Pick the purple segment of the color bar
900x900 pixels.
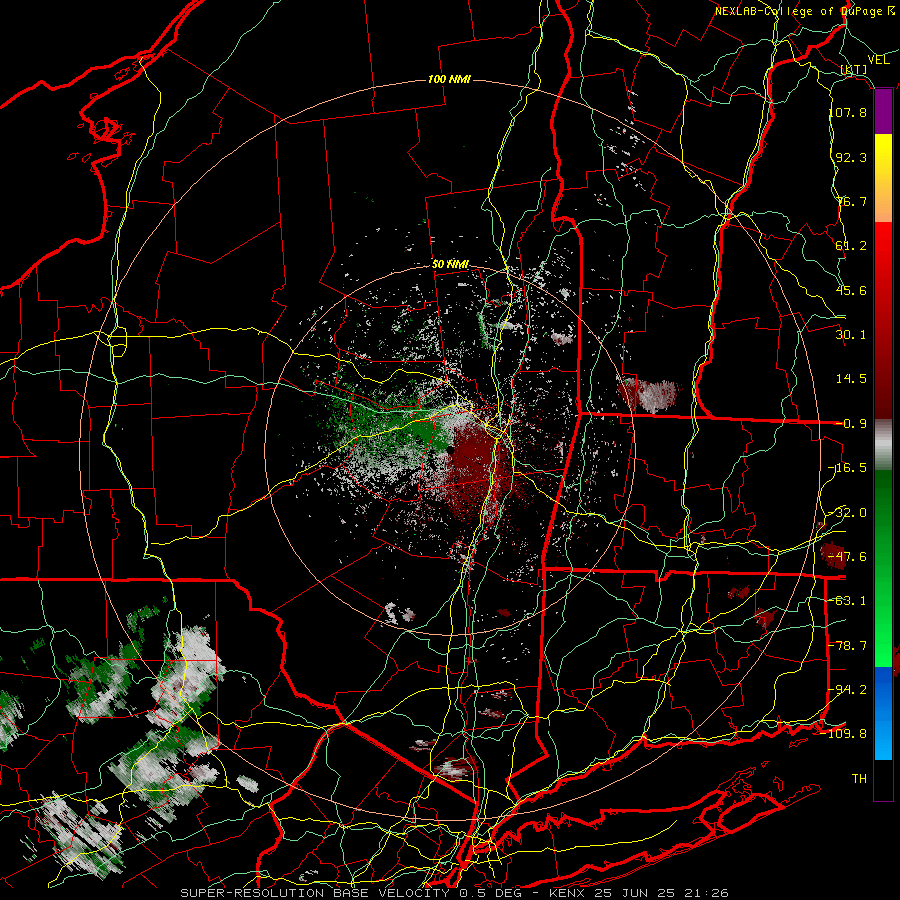point(883,112)
